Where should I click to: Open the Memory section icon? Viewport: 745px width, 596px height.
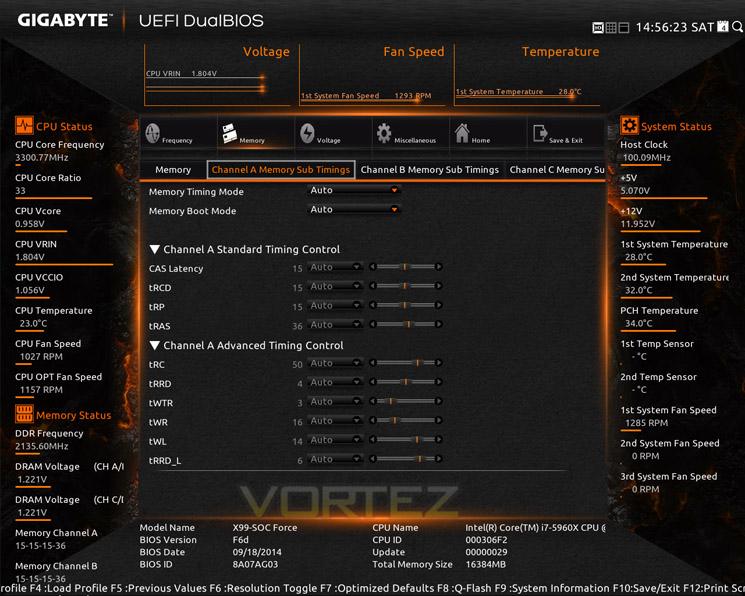[x=229, y=133]
